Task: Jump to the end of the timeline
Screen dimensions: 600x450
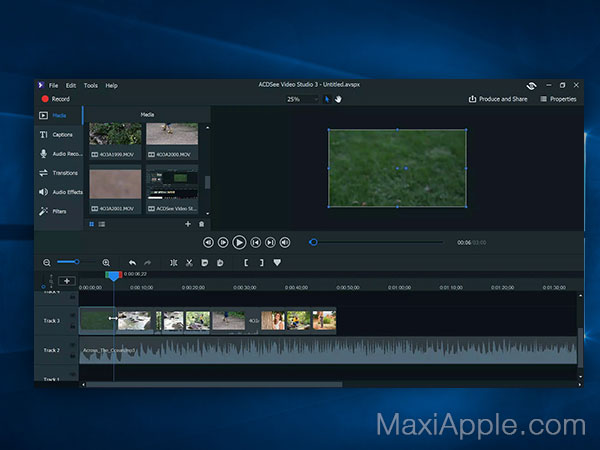Action: [x=270, y=243]
